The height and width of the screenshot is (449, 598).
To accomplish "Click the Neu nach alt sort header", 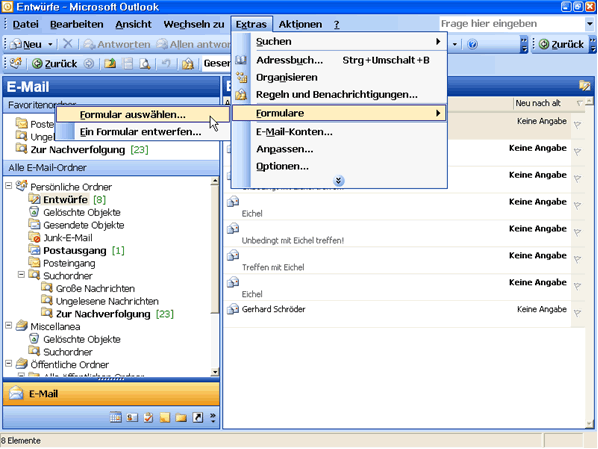I will [538, 103].
